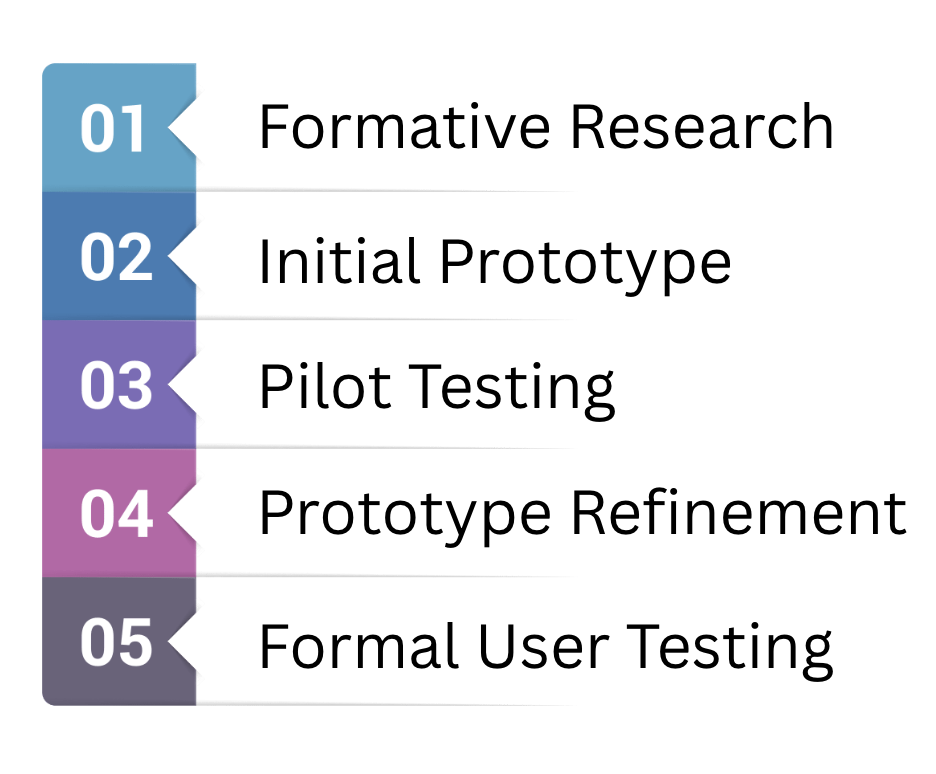Click the white arrow notch beside 03

[x=183, y=385]
